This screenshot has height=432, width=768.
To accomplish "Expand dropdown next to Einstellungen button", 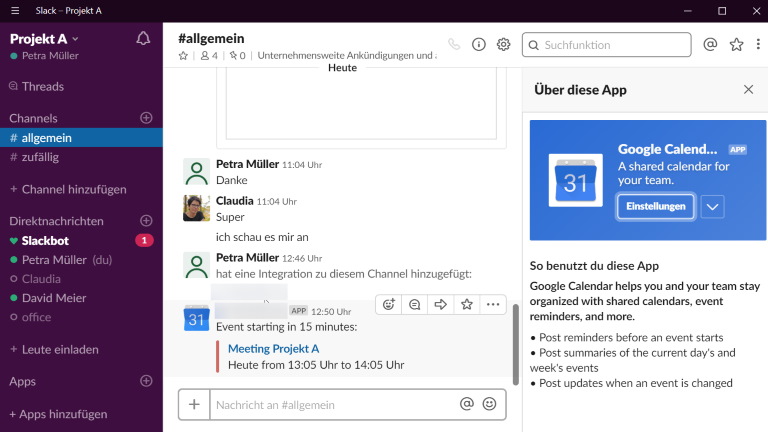I will (712, 207).
